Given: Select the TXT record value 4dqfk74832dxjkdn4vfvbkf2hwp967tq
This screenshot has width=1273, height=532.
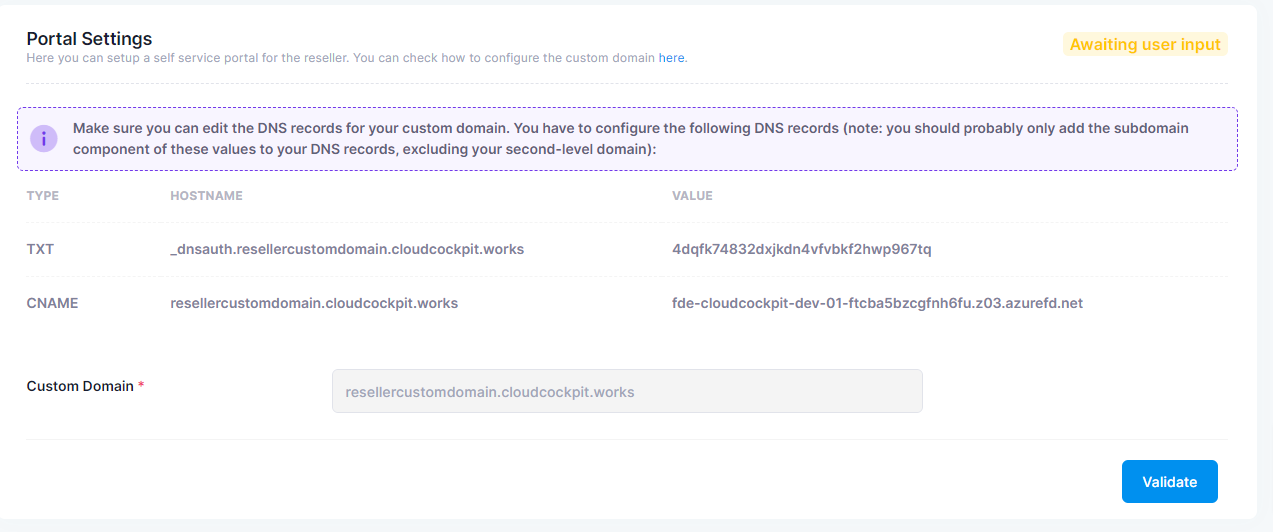Looking at the screenshot, I should coord(802,249).
